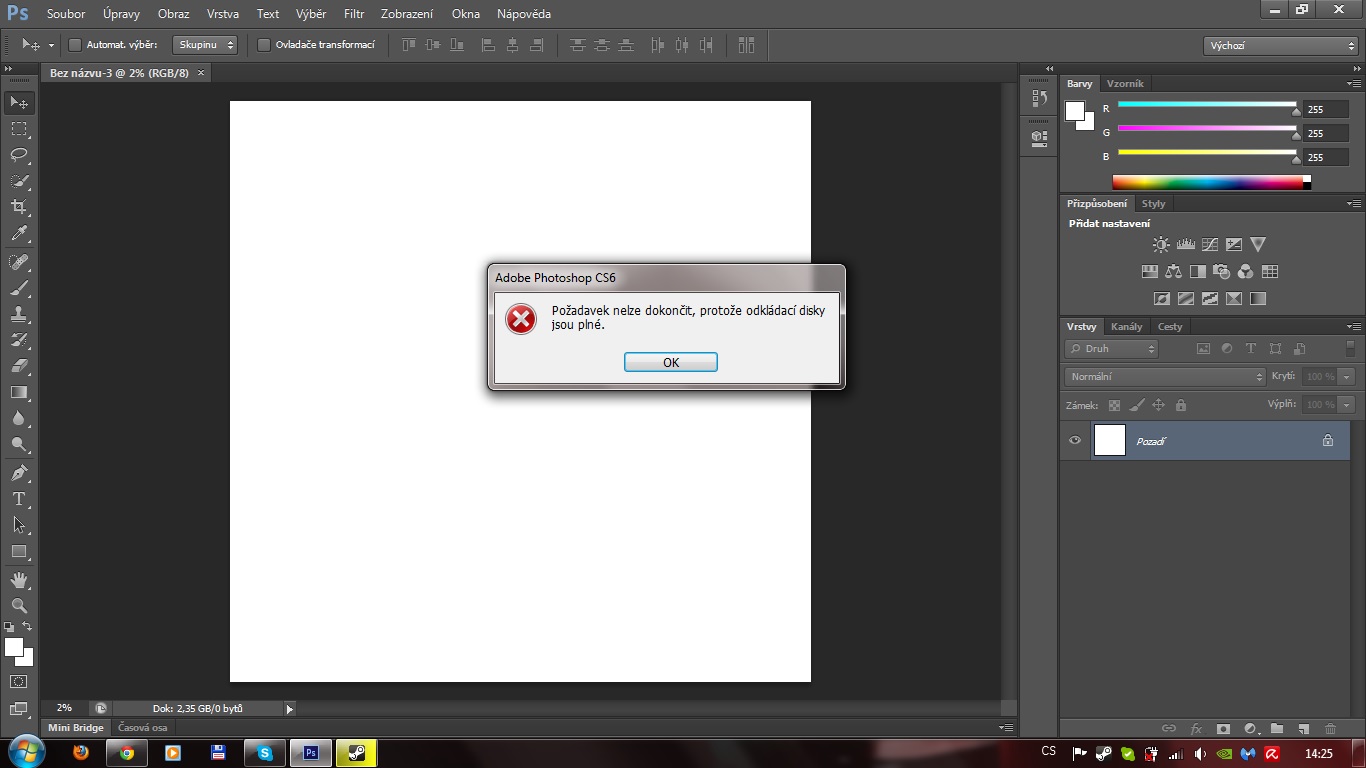1366x768 pixels.
Task: Select the Horizontal Type tool
Action: [19, 498]
